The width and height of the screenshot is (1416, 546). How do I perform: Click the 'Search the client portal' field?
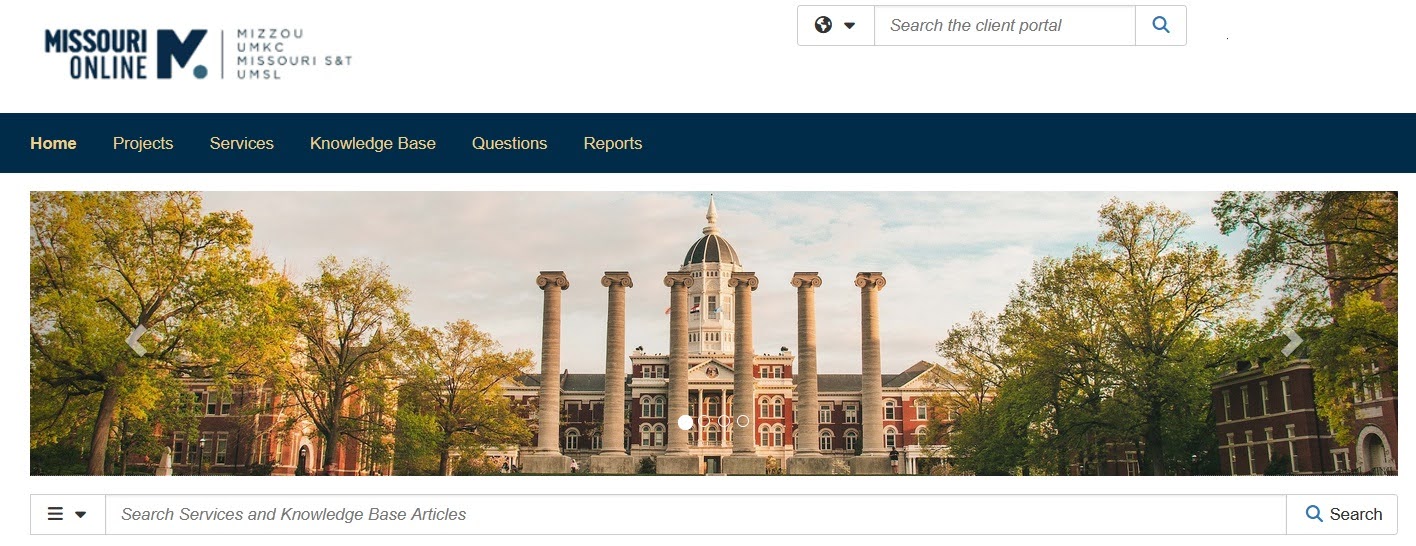[x=1005, y=25]
